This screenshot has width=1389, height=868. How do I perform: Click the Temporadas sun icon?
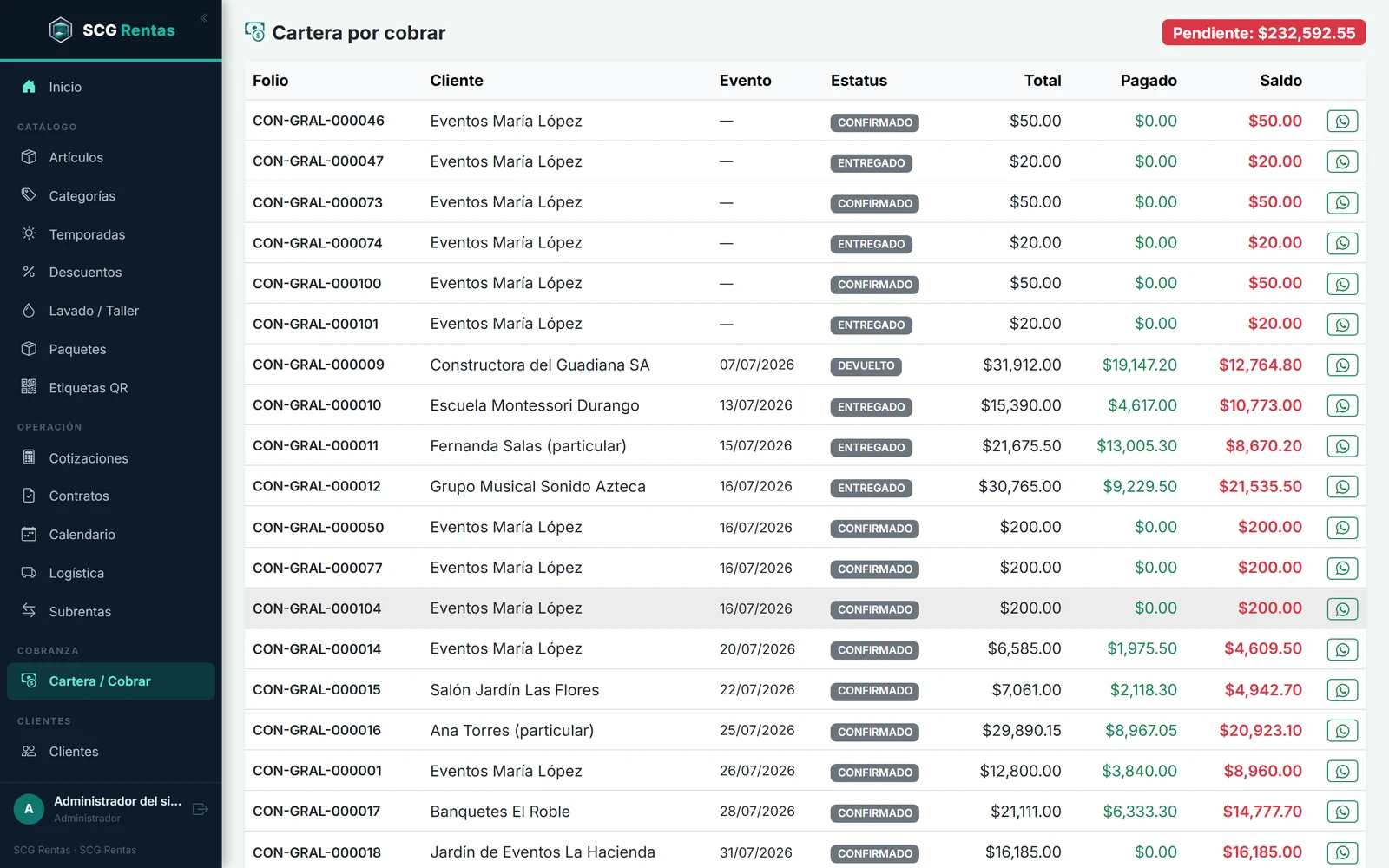(x=29, y=233)
